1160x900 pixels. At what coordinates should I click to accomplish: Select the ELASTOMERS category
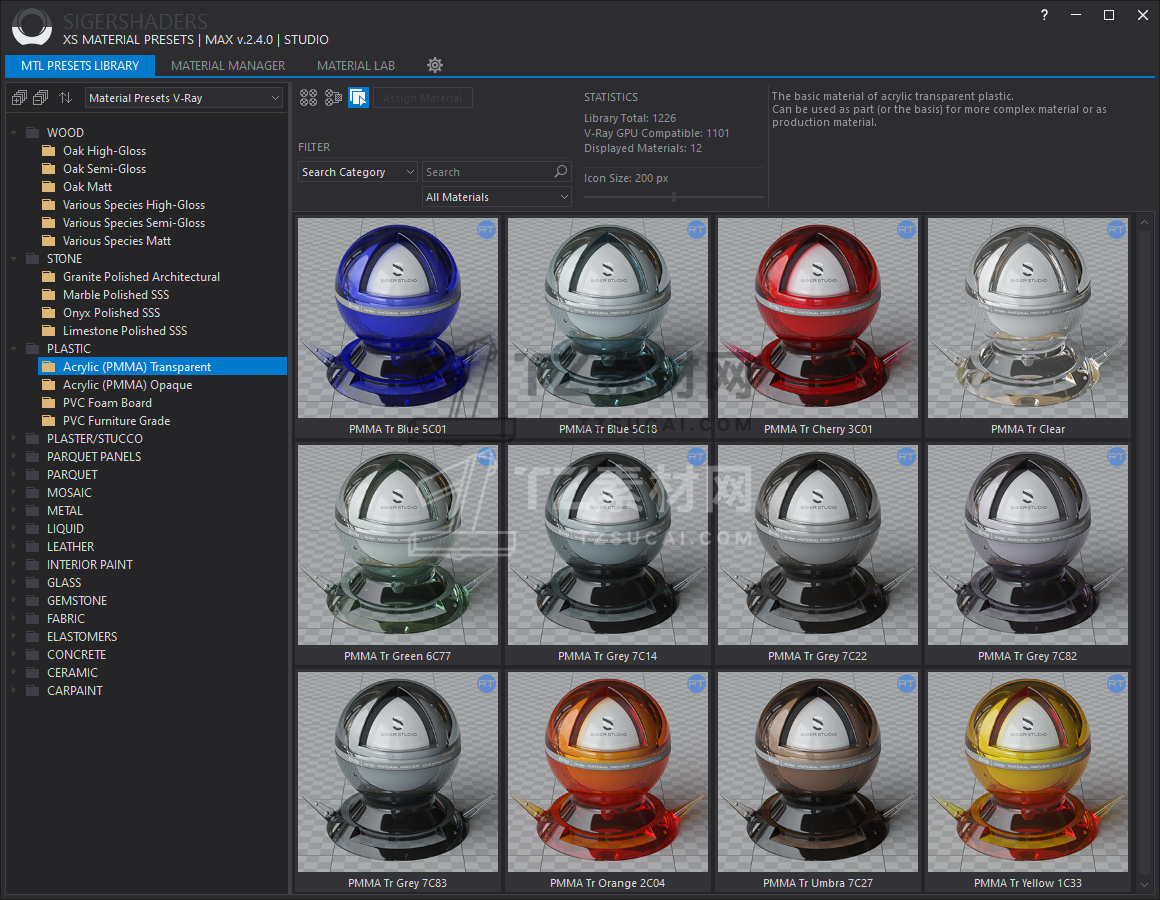pos(81,637)
